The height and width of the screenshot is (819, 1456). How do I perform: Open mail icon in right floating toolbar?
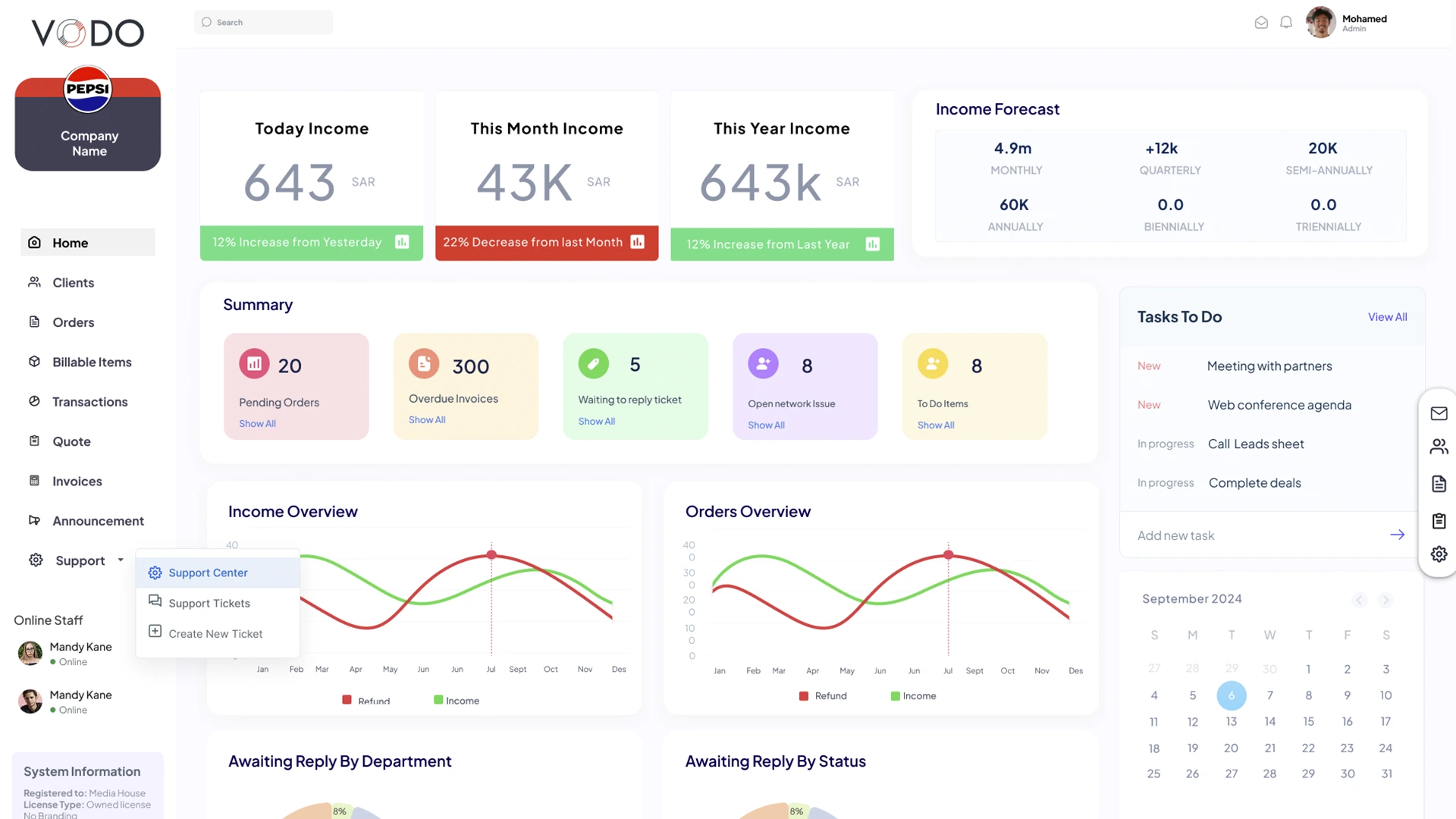pos(1439,413)
